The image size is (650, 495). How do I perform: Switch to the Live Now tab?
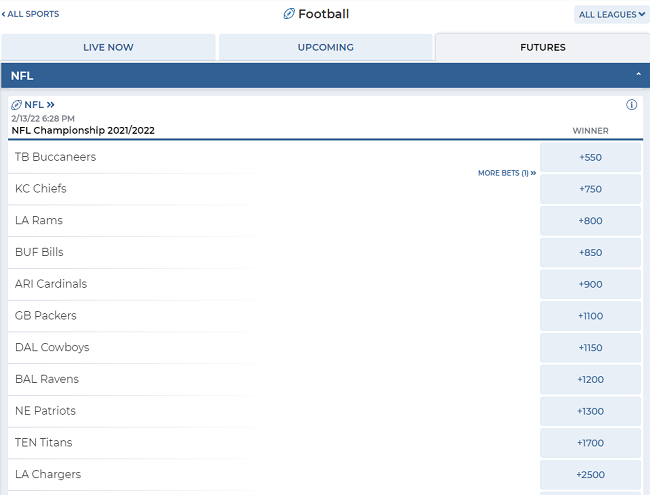pyautogui.click(x=108, y=47)
